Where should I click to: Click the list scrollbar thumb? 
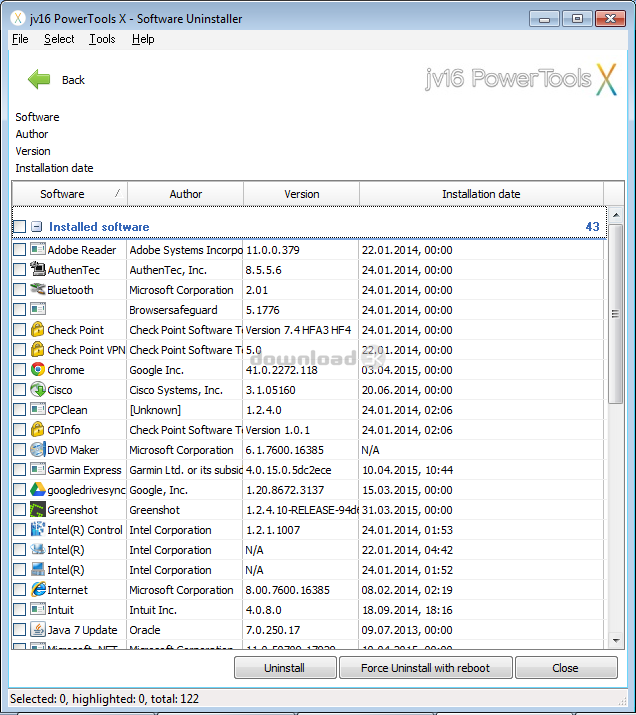615,314
